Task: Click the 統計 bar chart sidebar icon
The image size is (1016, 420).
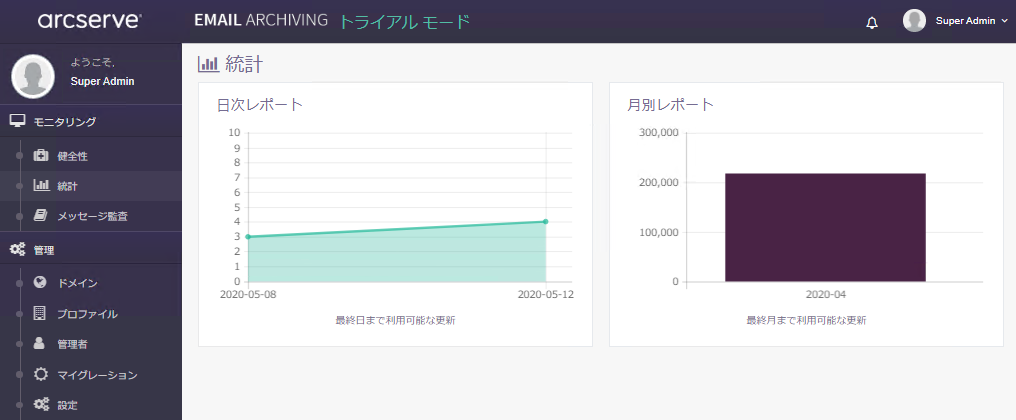Action: [x=41, y=185]
